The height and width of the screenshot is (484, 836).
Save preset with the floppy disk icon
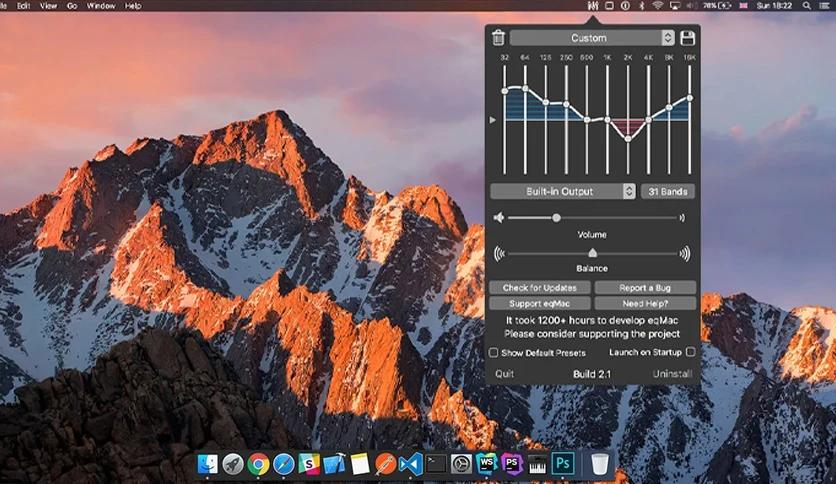[x=688, y=38]
